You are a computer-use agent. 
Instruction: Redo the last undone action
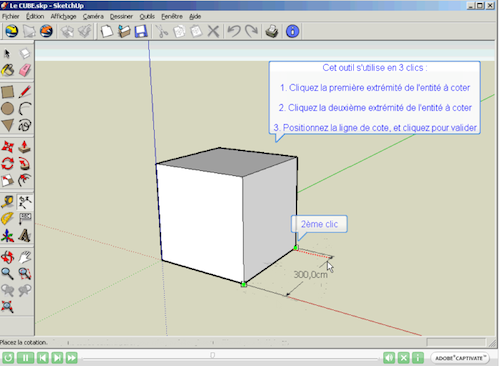[x=251, y=31]
